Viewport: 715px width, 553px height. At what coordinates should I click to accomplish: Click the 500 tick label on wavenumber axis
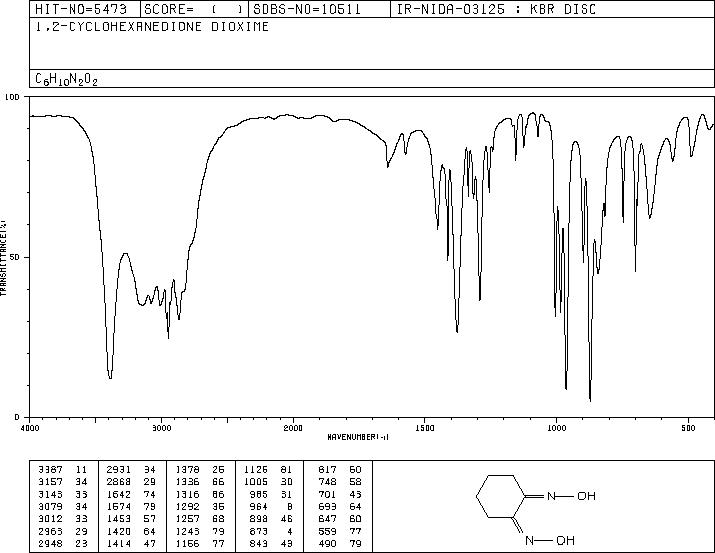[688, 428]
